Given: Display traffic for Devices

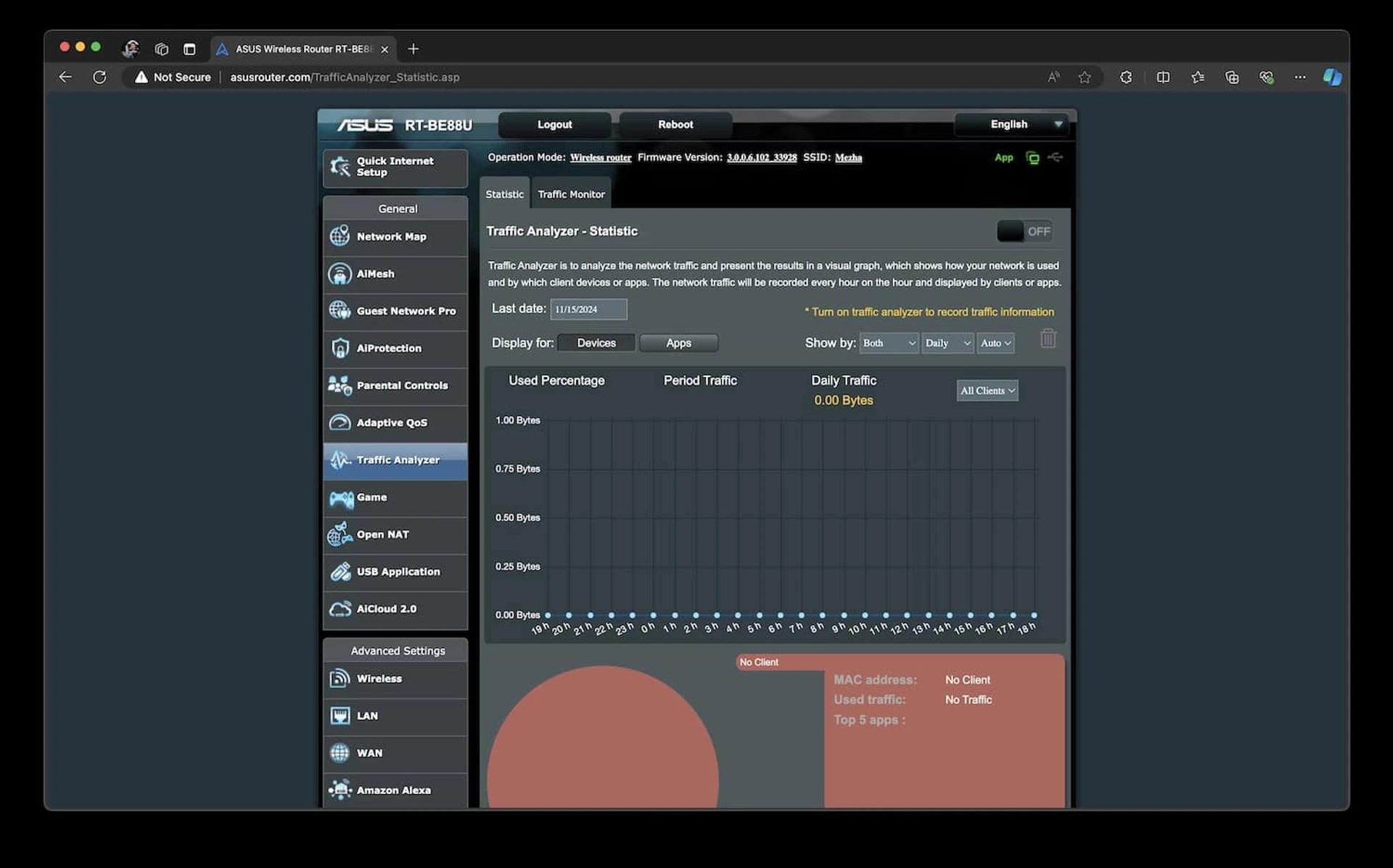Looking at the screenshot, I should tap(596, 343).
